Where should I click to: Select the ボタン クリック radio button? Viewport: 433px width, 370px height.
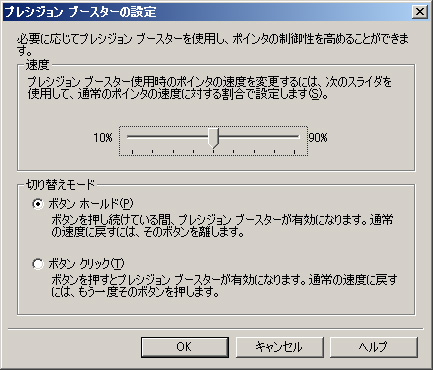pos(38,264)
